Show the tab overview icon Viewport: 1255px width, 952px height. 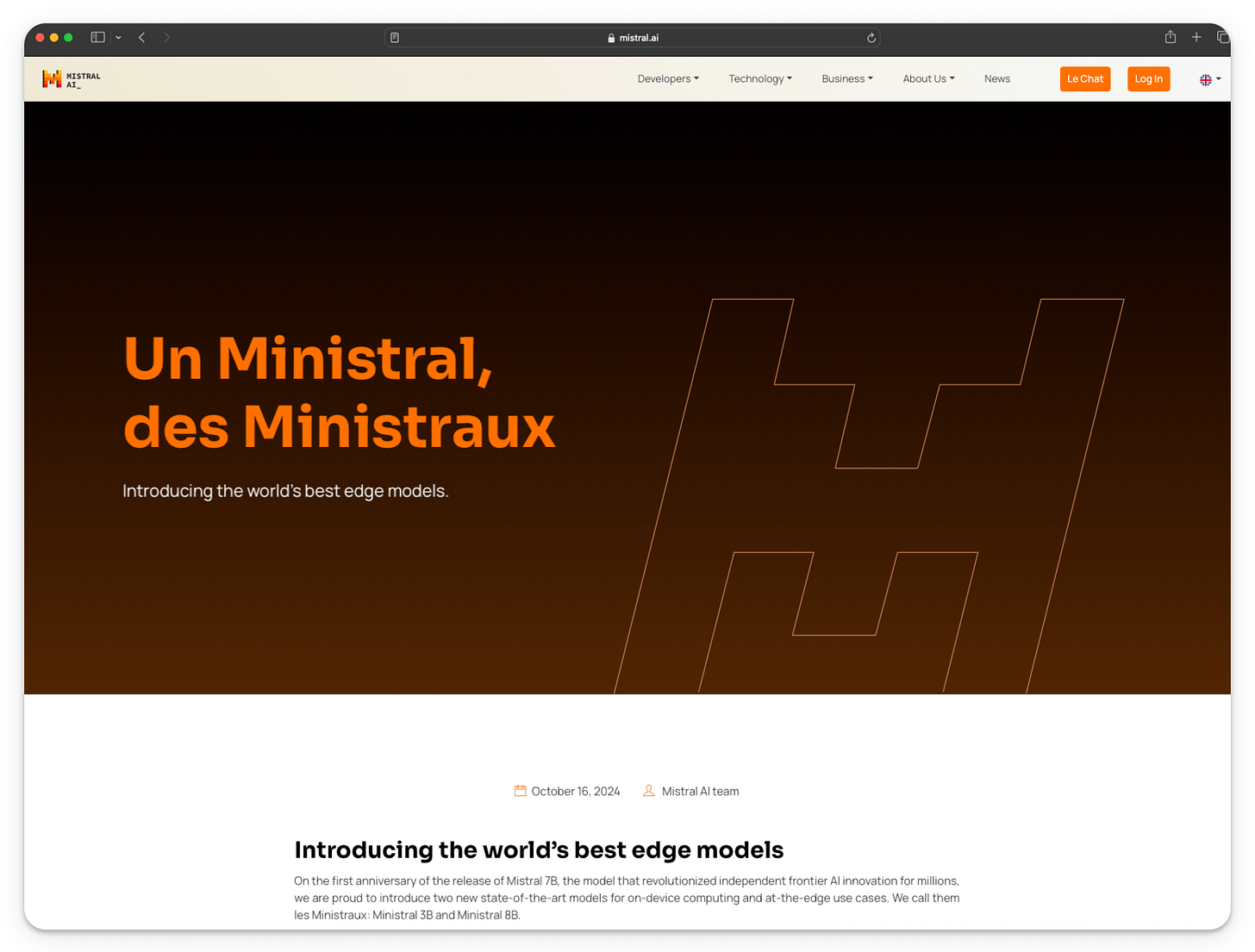coord(1222,37)
